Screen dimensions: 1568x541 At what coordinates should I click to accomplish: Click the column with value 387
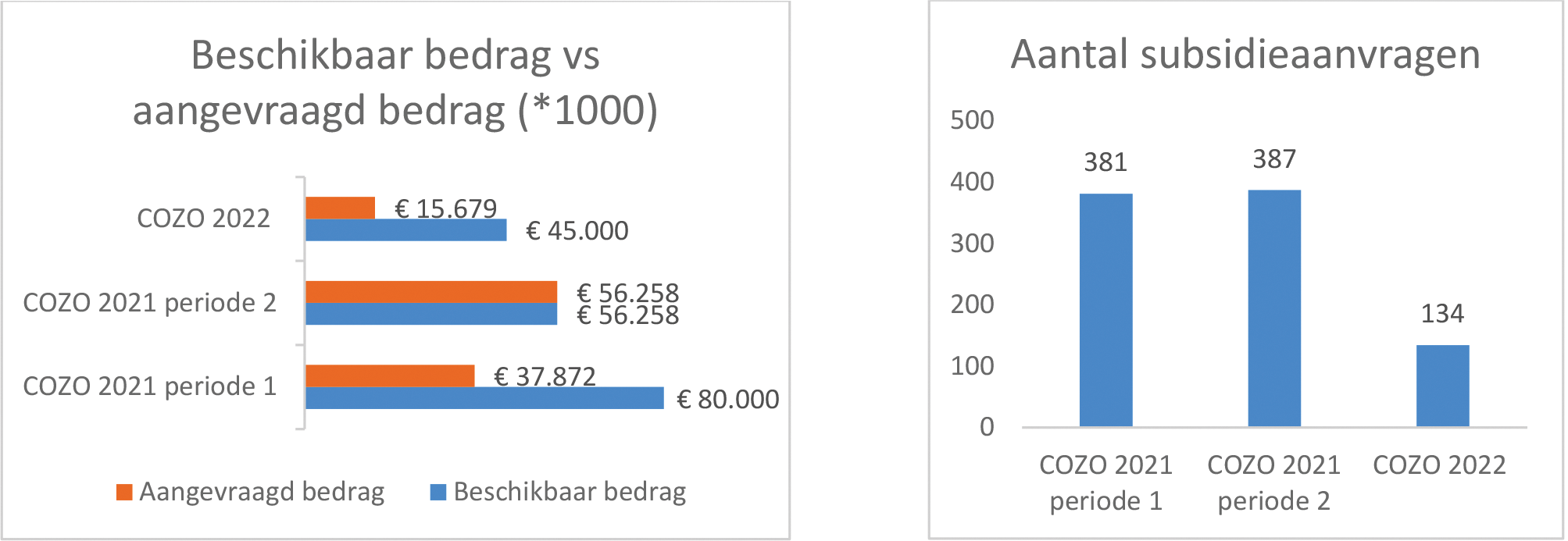click(1273, 308)
